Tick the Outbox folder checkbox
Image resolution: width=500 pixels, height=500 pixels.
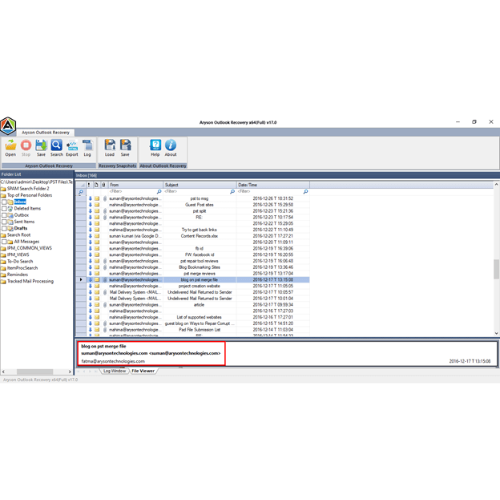[4, 215]
